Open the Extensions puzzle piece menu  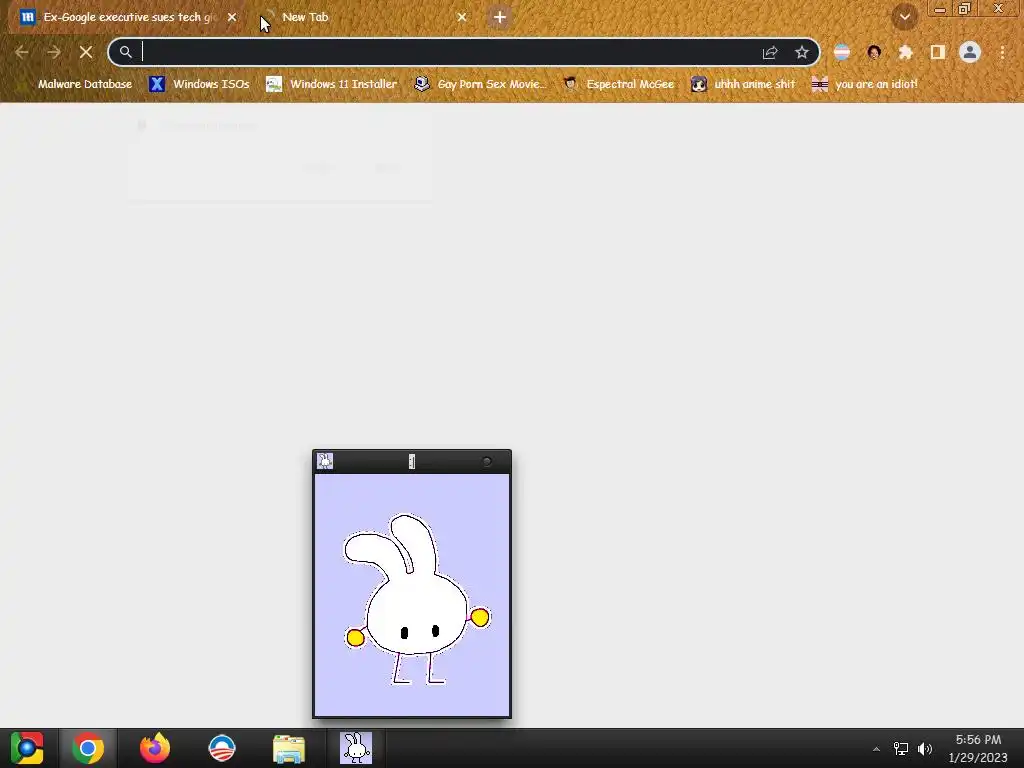(x=906, y=52)
